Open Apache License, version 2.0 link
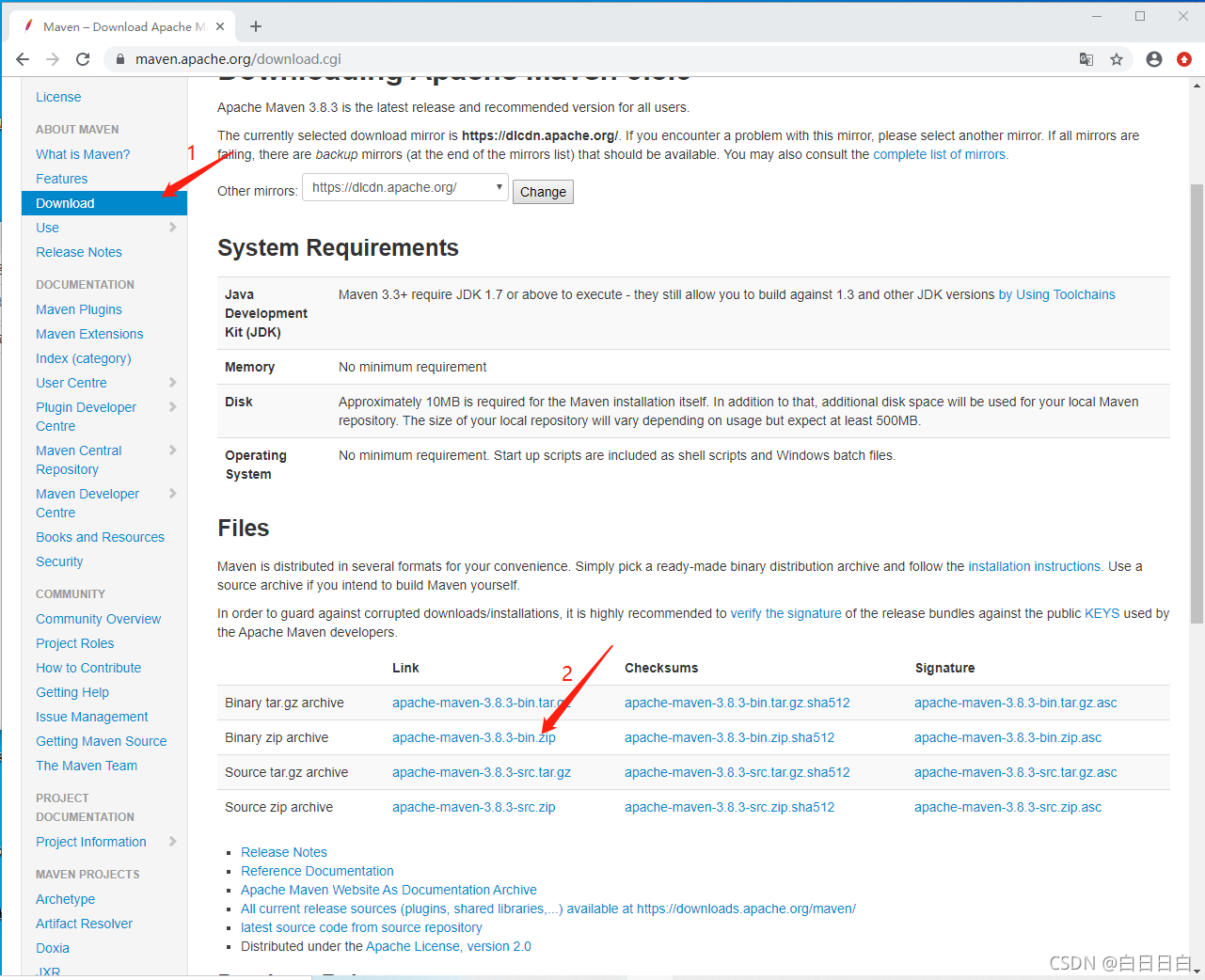Viewport: 1205px width, 980px height. (x=449, y=946)
